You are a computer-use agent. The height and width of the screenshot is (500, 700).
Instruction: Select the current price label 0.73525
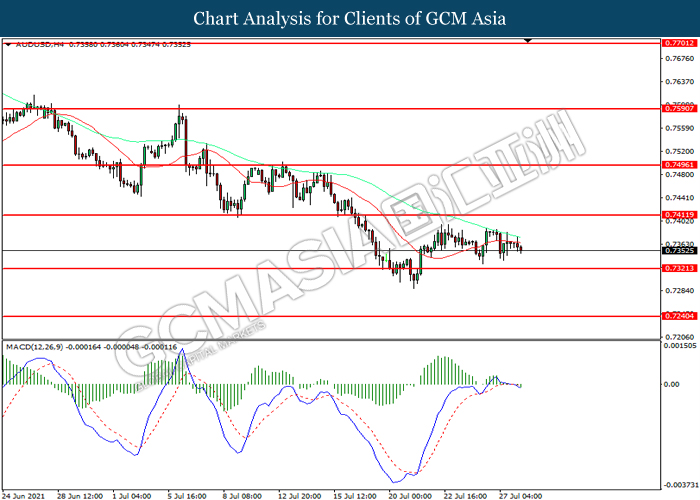tap(679, 250)
